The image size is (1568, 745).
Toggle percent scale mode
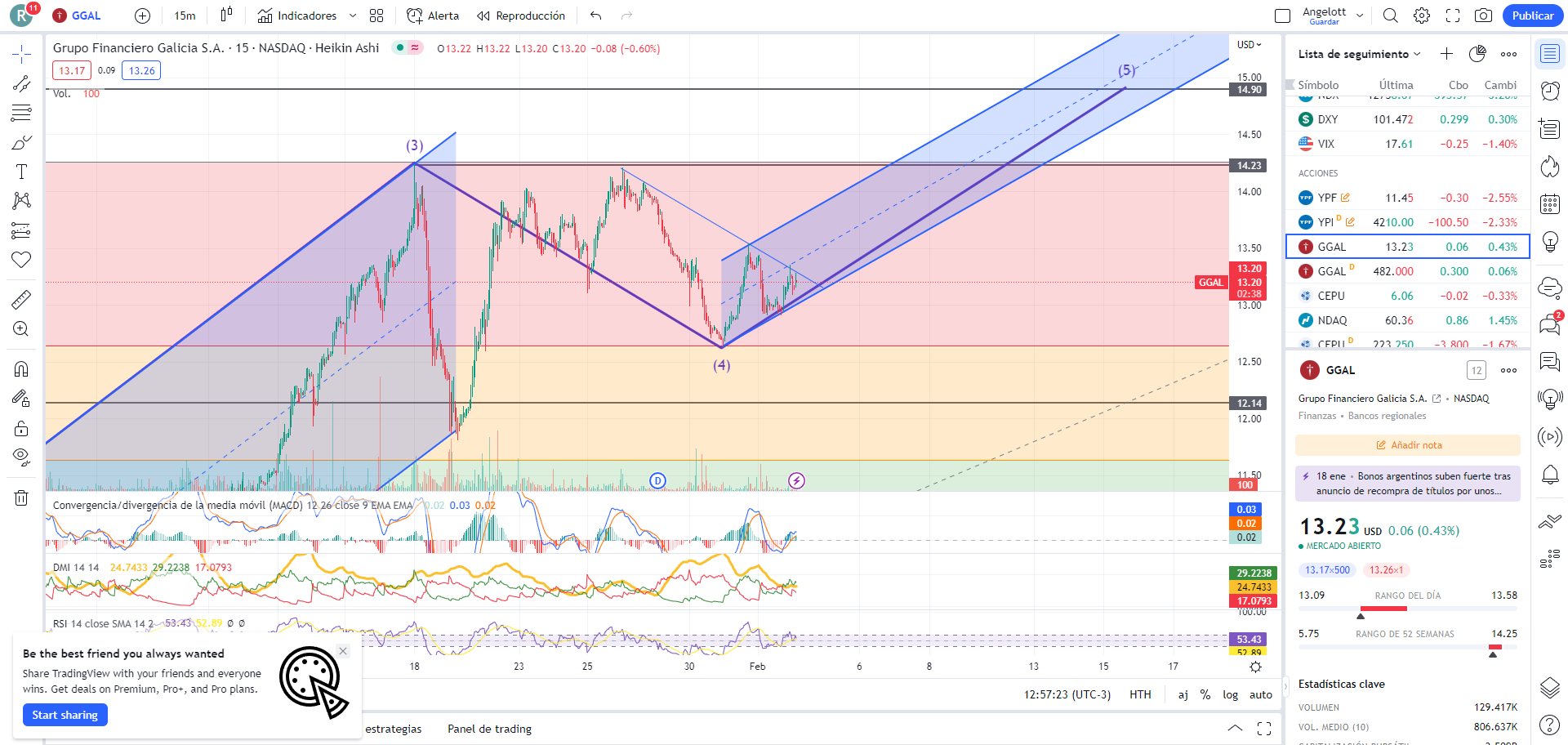[1205, 694]
